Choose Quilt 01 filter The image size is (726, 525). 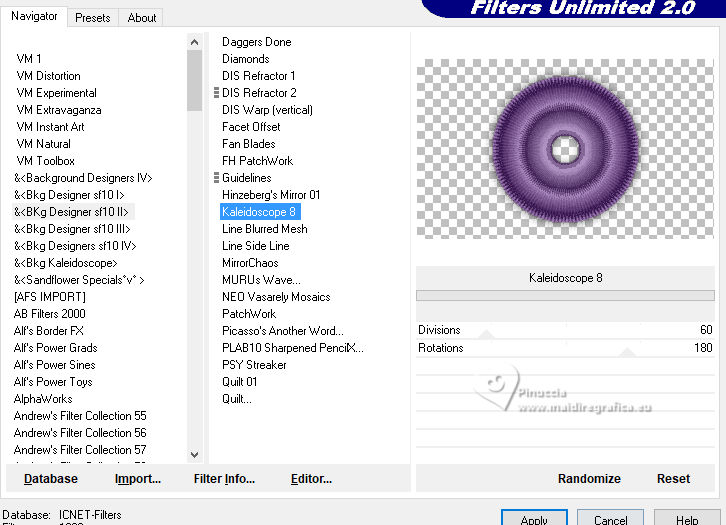[x=239, y=382]
